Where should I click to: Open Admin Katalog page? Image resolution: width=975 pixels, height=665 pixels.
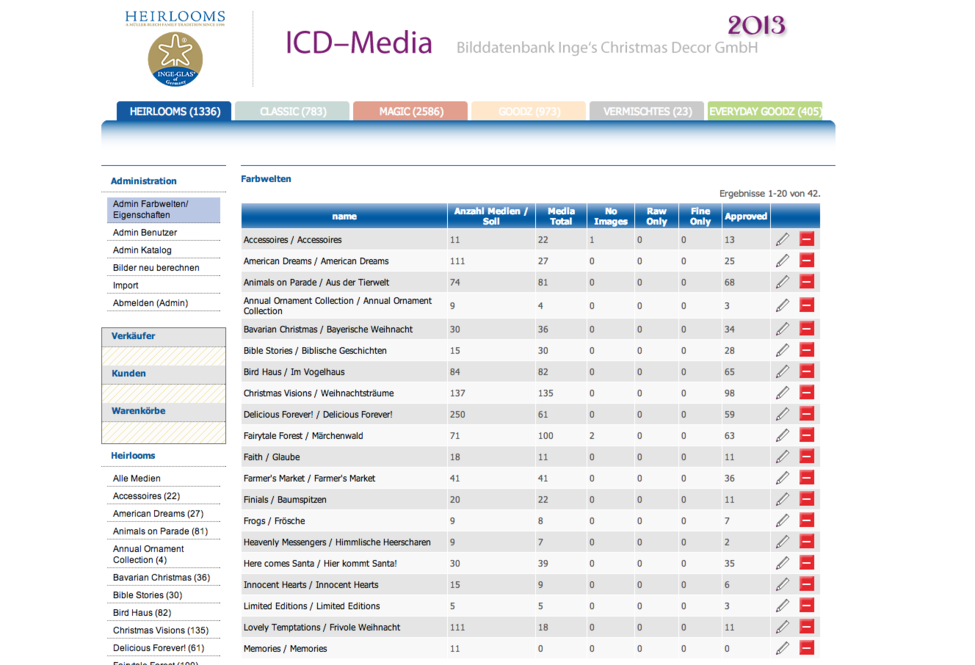click(142, 250)
